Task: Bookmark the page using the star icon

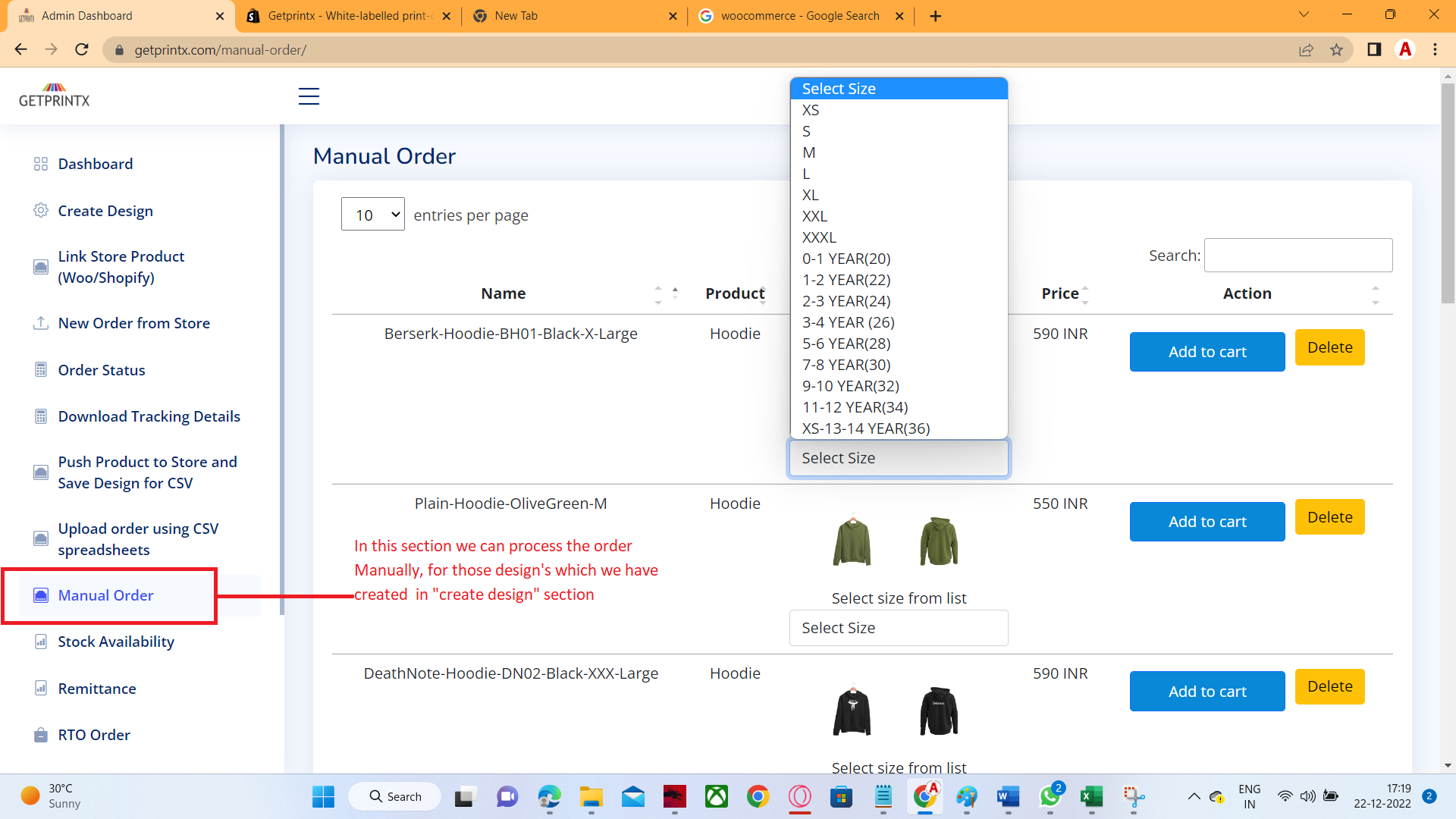Action: tap(1337, 49)
